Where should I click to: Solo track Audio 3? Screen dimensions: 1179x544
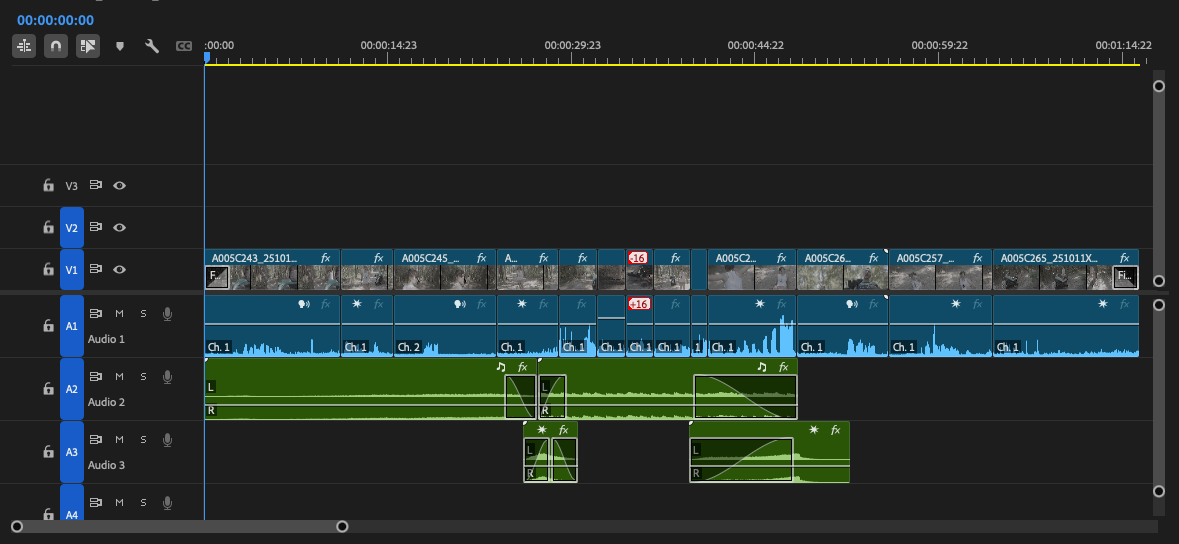coord(143,439)
